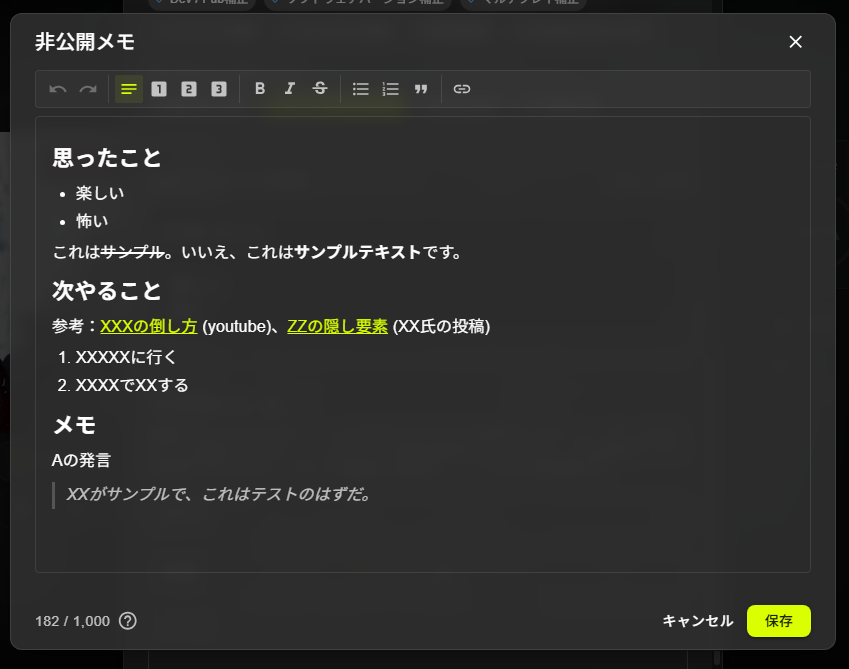Insert a block quote
The height and width of the screenshot is (669, 849).
[x=421, y=89]
